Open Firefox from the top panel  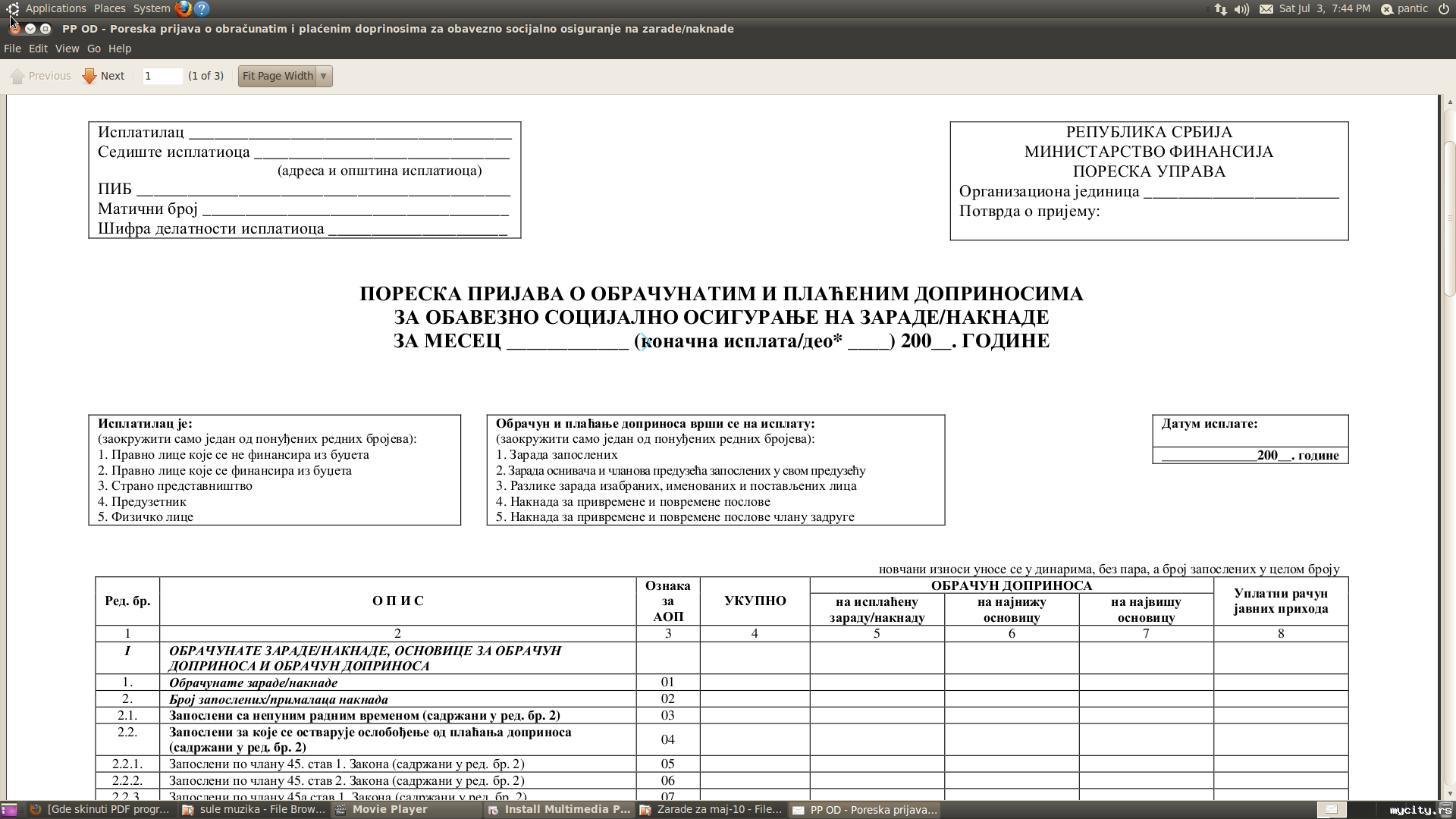point(183,8)
